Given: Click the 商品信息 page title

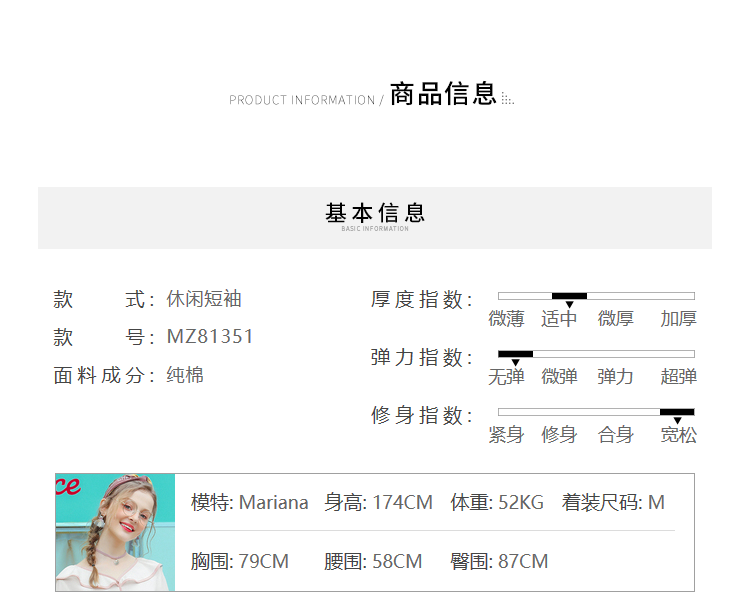Looking at the screenshot, I should (443, 95).
